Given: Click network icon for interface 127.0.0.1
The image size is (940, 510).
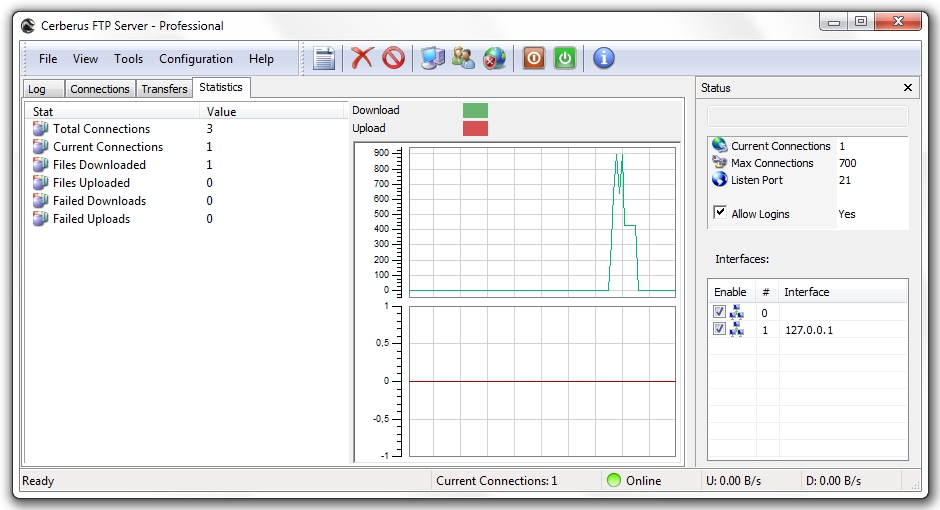Looking at the screenshot, I should point(737,329).
